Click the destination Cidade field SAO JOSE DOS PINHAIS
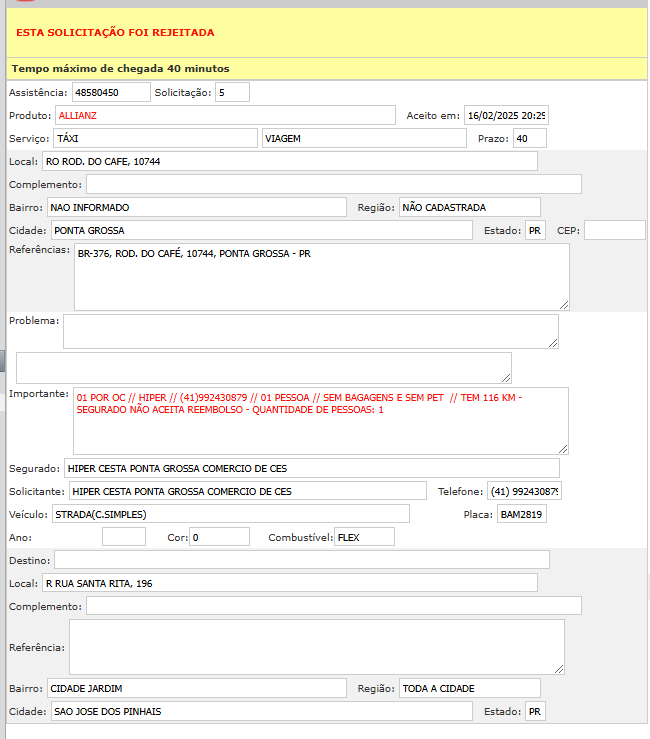The width and height of the screenshot is (650, 739). 260,711
